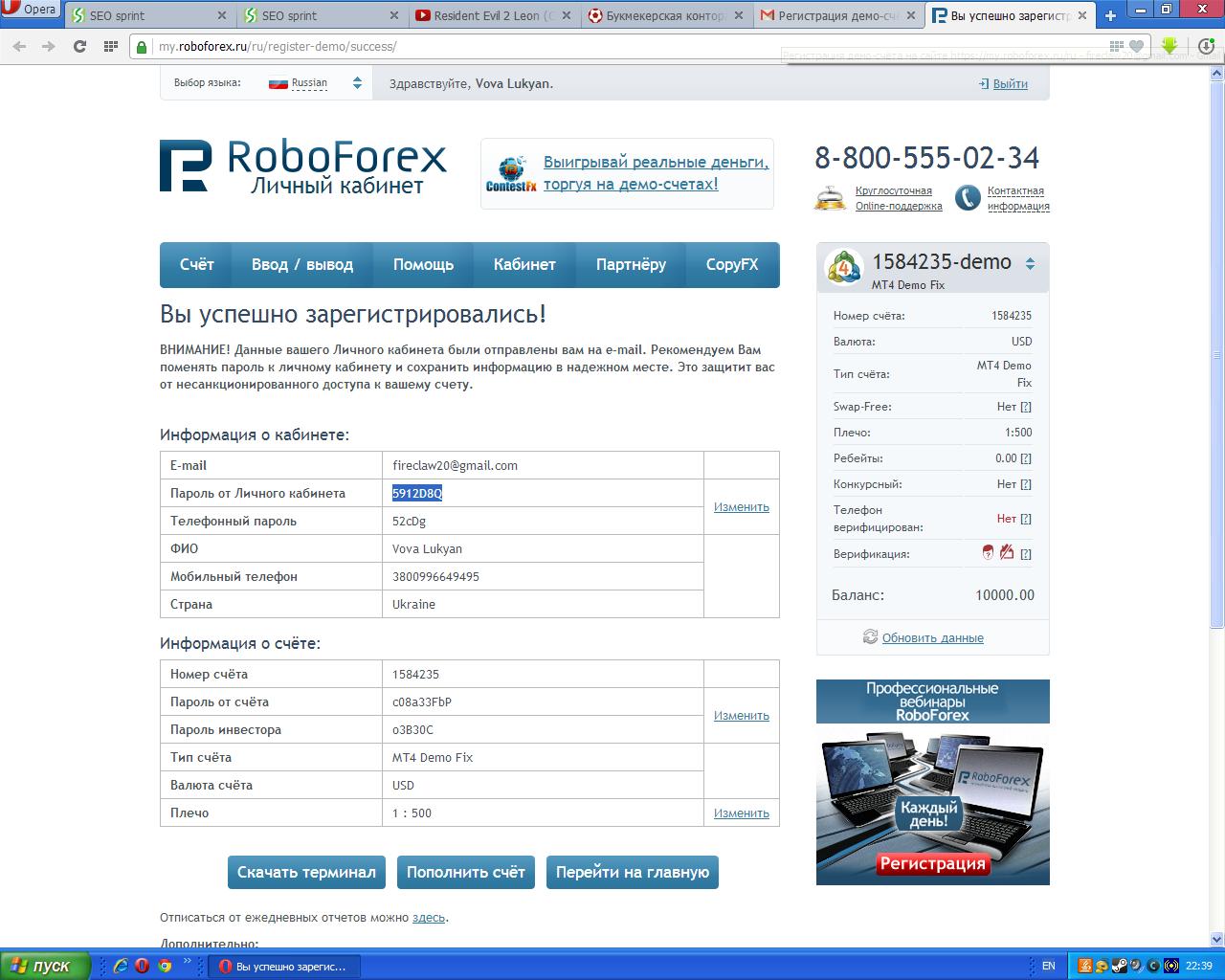
Task: Click the RoboForex logo
Action: [x=303, y=167]
